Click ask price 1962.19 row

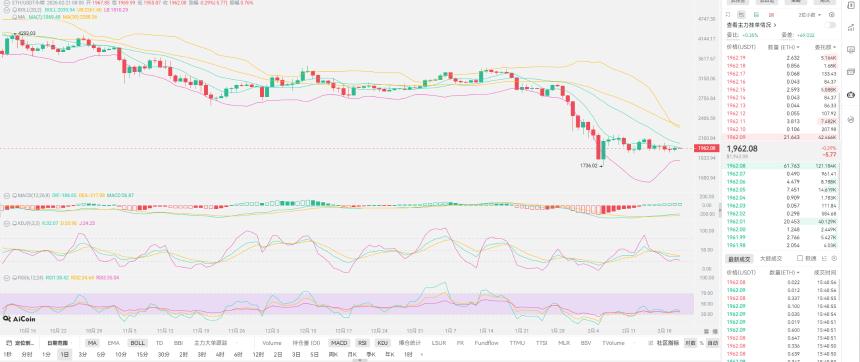coord(782,58)
